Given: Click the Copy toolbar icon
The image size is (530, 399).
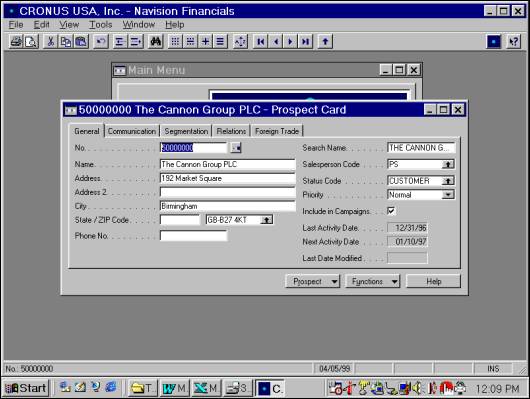Looking at the screenshot, I should point(66,42).
